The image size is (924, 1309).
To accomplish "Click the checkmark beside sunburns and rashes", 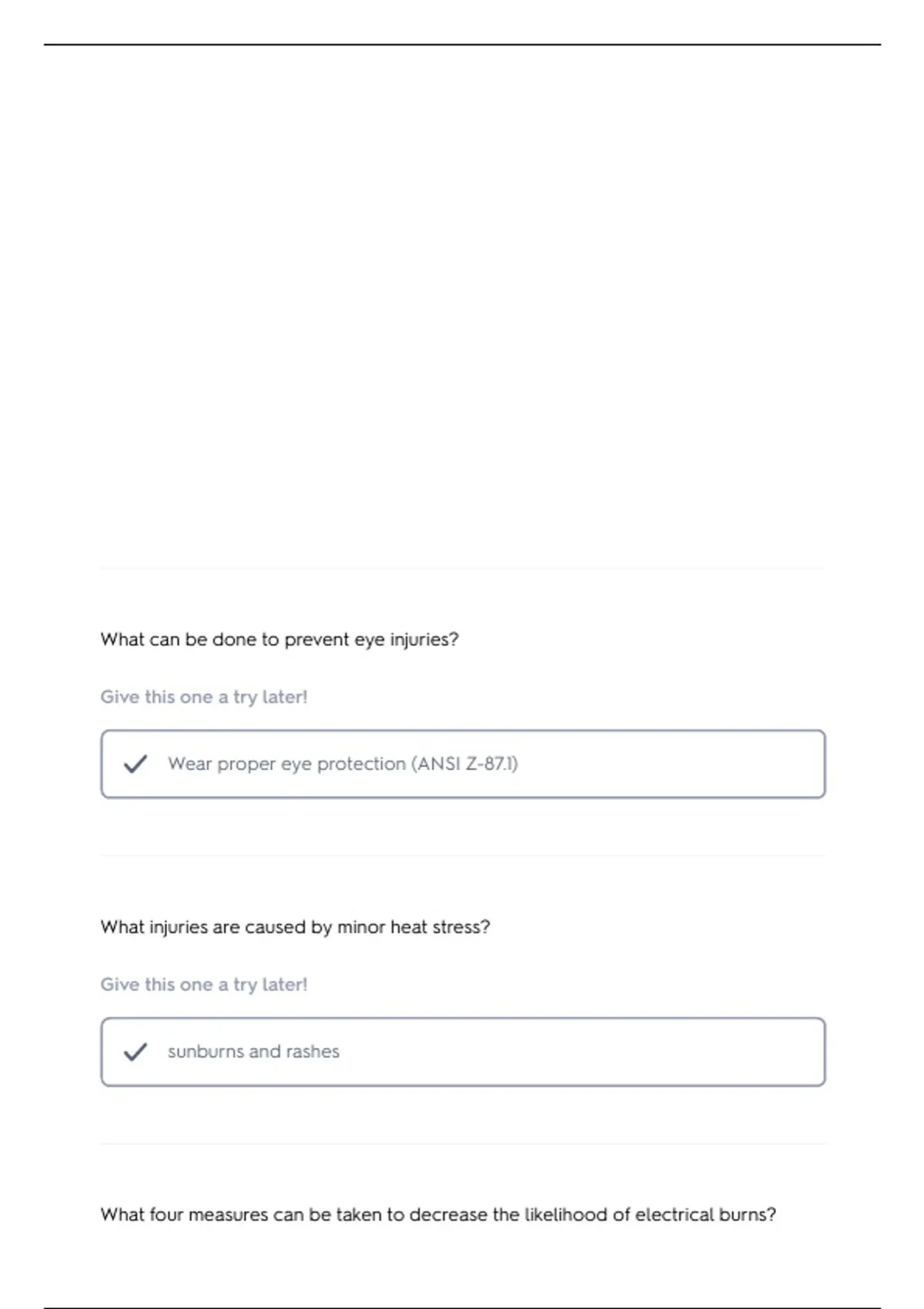I will point(136,1052).
